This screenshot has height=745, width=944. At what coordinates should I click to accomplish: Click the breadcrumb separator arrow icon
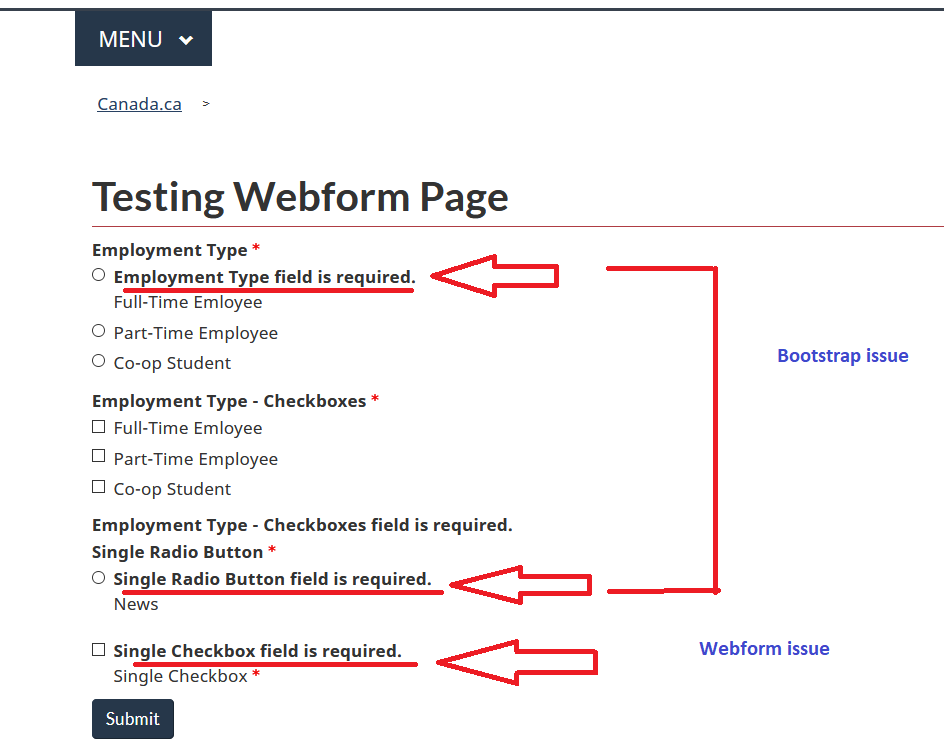[x=205, y=103]
